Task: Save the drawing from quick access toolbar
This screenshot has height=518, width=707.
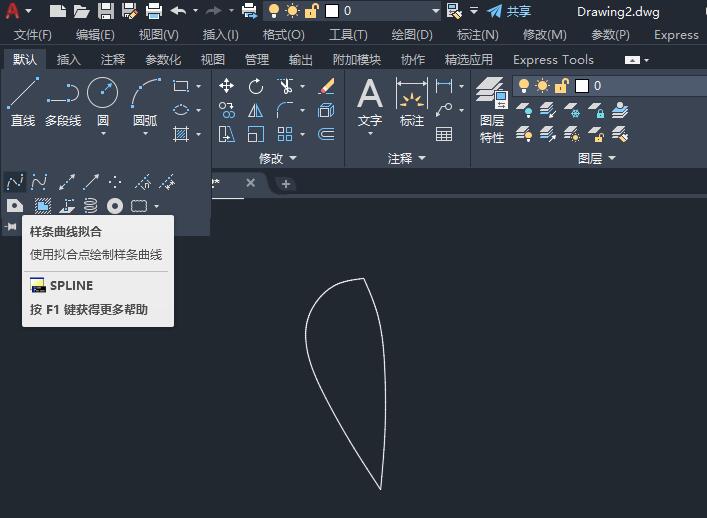Action: (x=106, y=11)
